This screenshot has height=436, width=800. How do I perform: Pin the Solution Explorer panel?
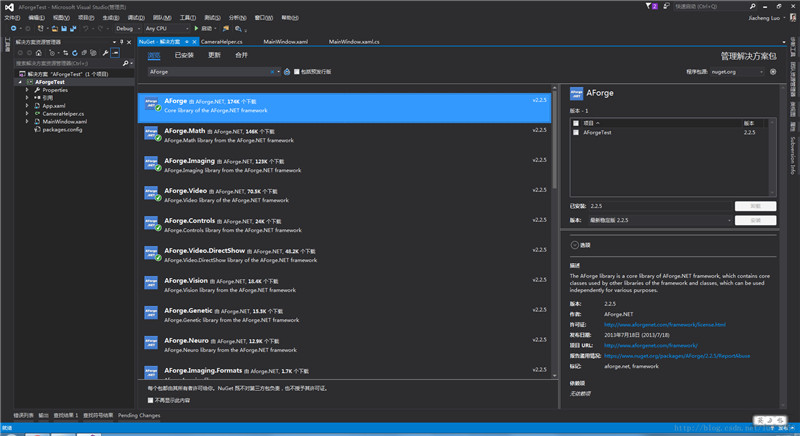click(121, 42)
